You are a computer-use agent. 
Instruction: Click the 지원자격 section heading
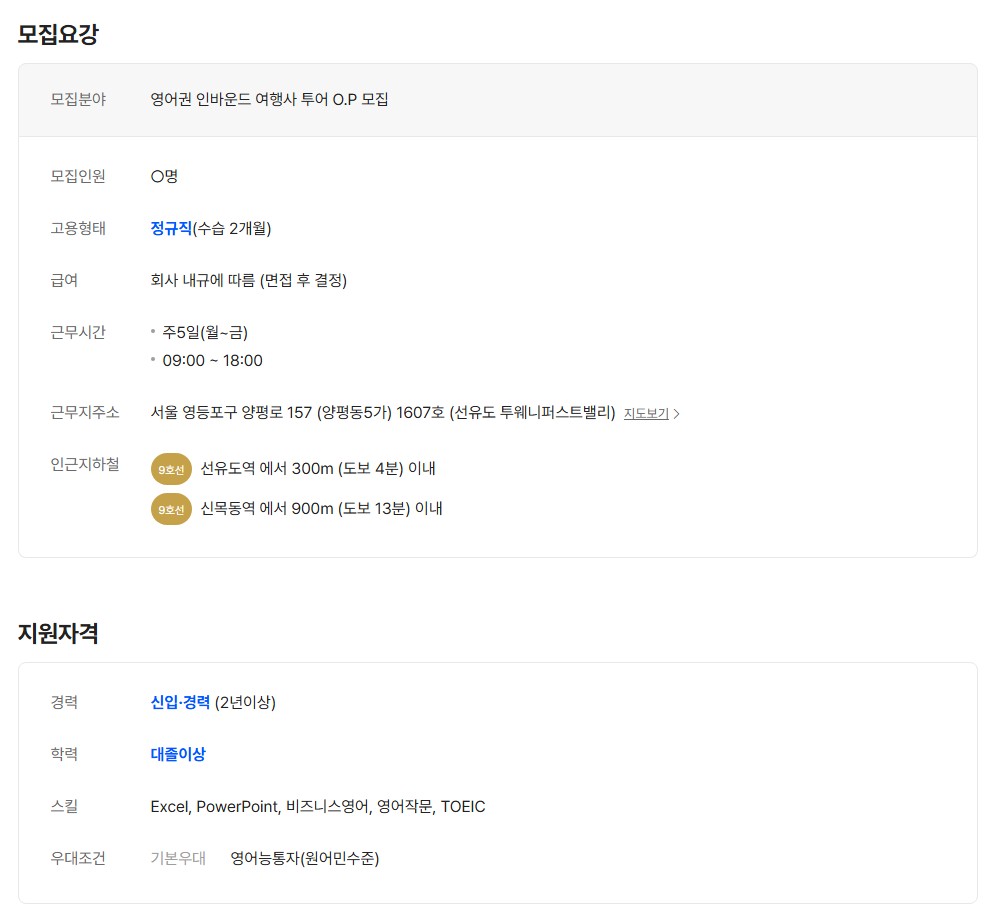58,633
